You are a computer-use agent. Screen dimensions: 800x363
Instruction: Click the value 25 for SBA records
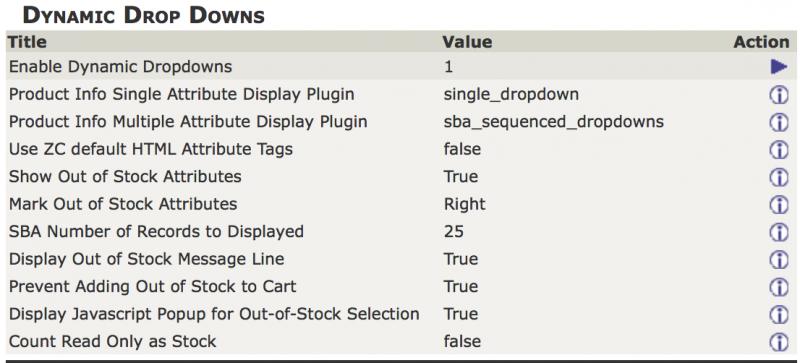point(454,232)
